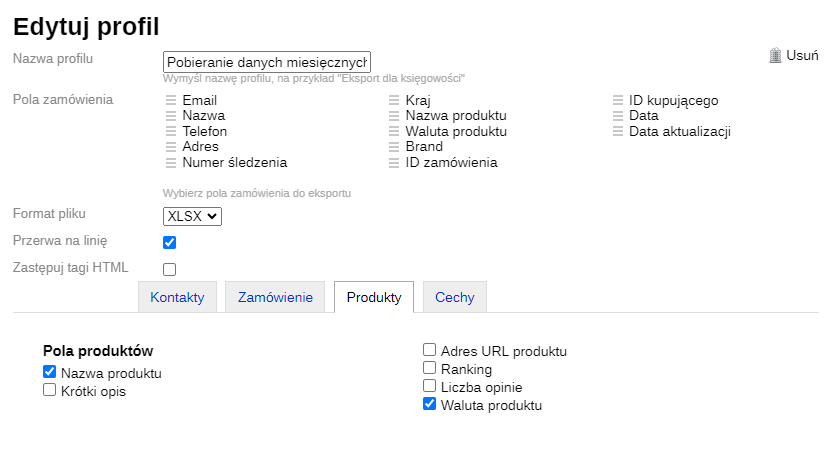Click the drag handle icon beside Email
Image resolution: width=829 pixels, height=464 pixels.
[x=170, y=101]
